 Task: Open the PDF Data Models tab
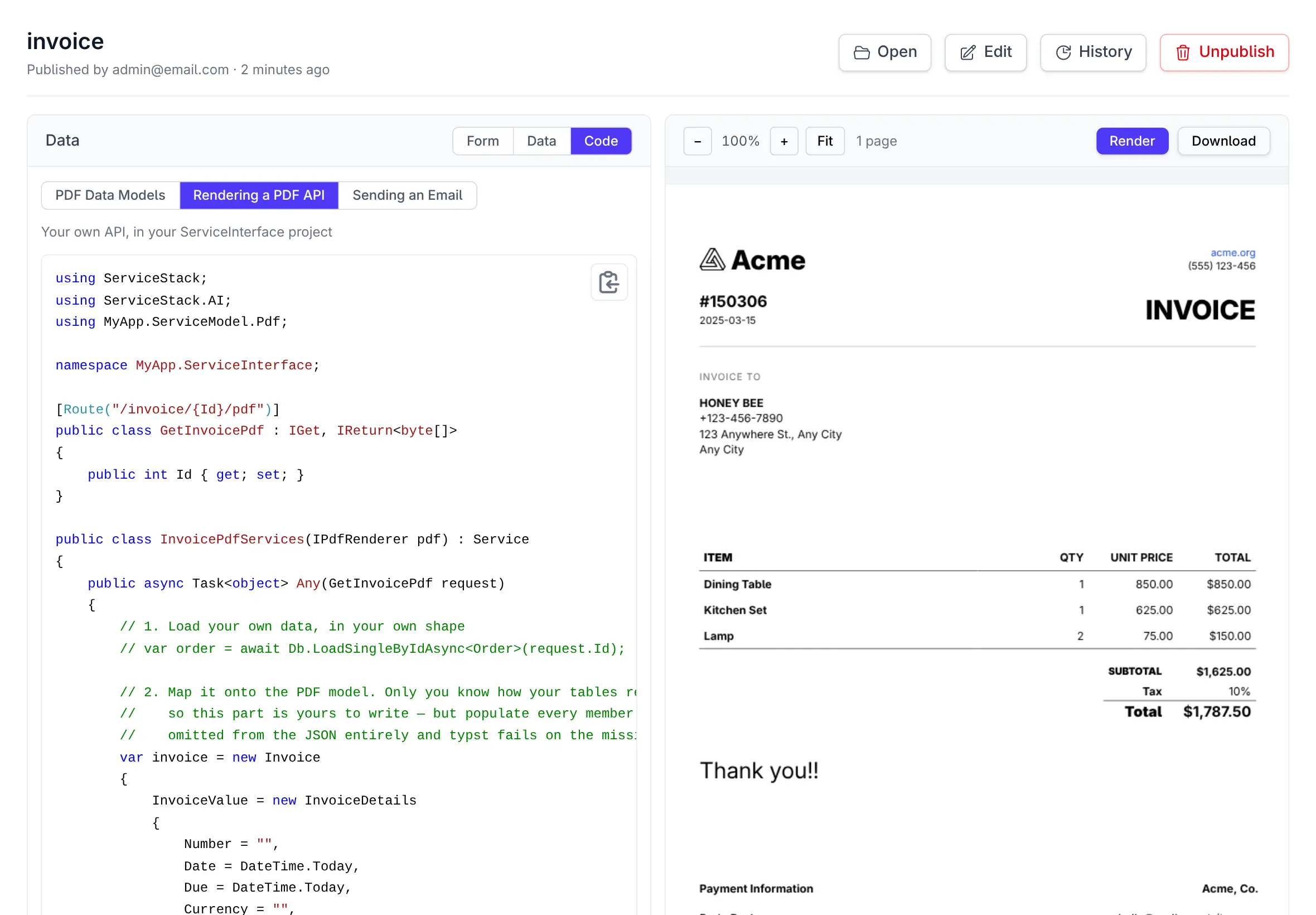point(110,195)
